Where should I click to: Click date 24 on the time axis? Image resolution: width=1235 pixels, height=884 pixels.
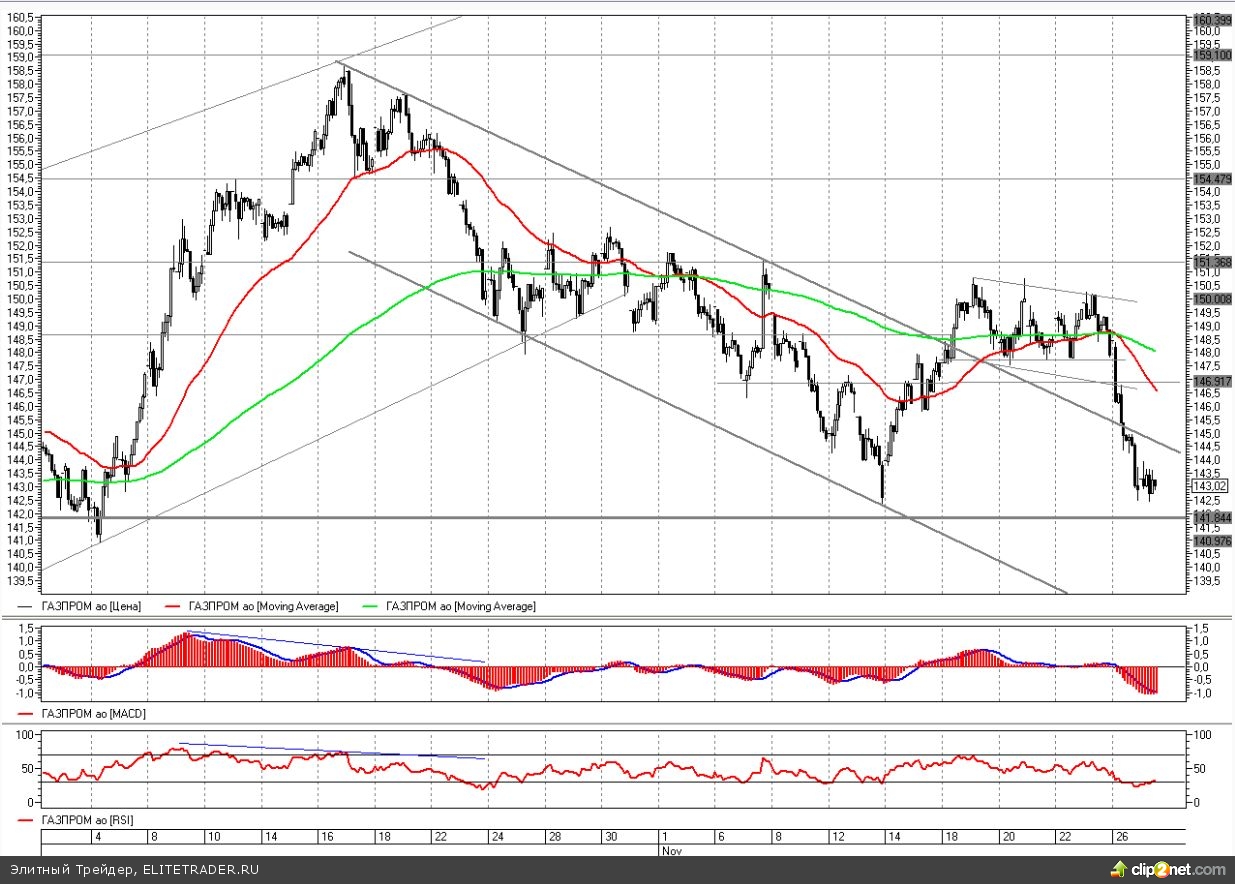pos(498,836)
